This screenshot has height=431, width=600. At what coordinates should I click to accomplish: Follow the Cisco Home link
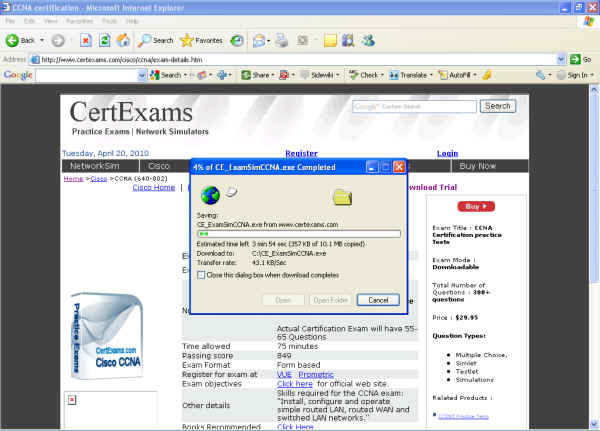click(x=154, y=188)
